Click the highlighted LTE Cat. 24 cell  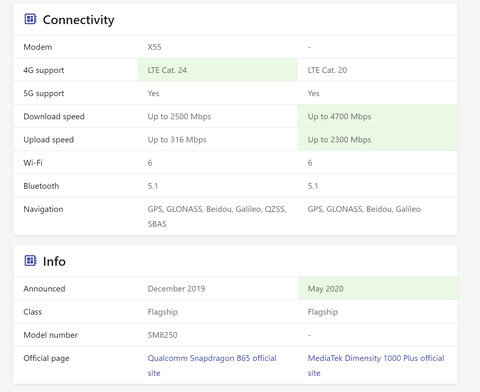pos(218,70)
